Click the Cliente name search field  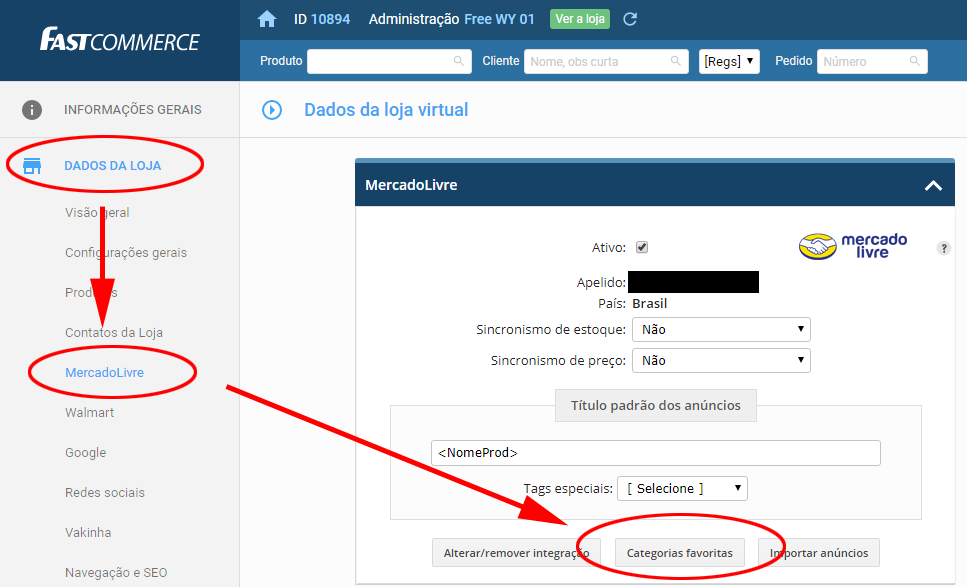click(x=606, y=61)
